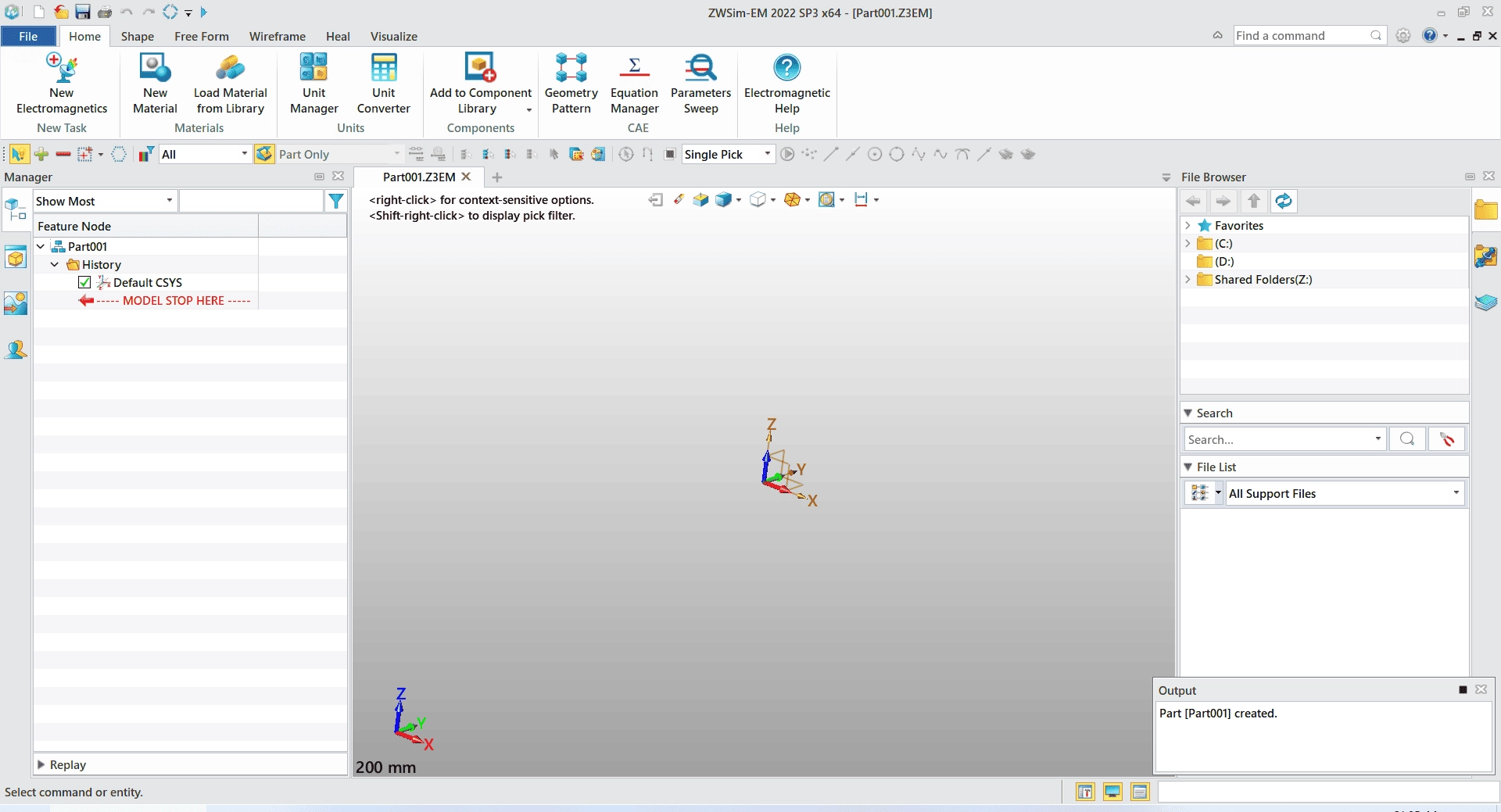Close the Part001.Z3EM document tab
Screen dimensions: 1501x812
tap(467, 177)
